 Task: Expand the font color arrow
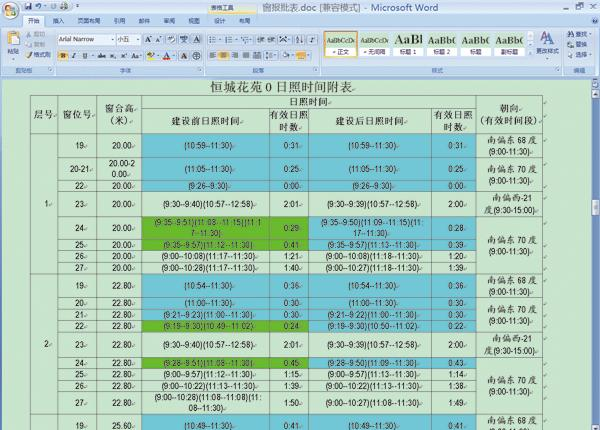coord(174,56)
